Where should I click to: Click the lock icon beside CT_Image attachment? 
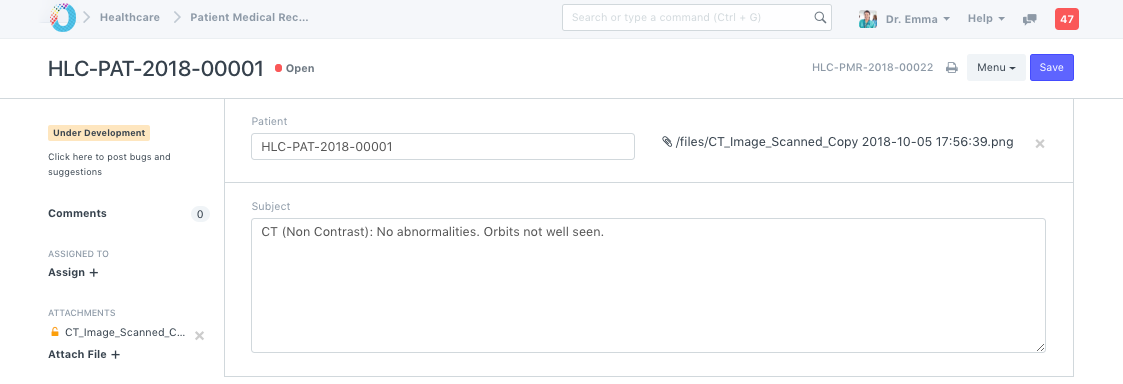[x=54, y=332]
